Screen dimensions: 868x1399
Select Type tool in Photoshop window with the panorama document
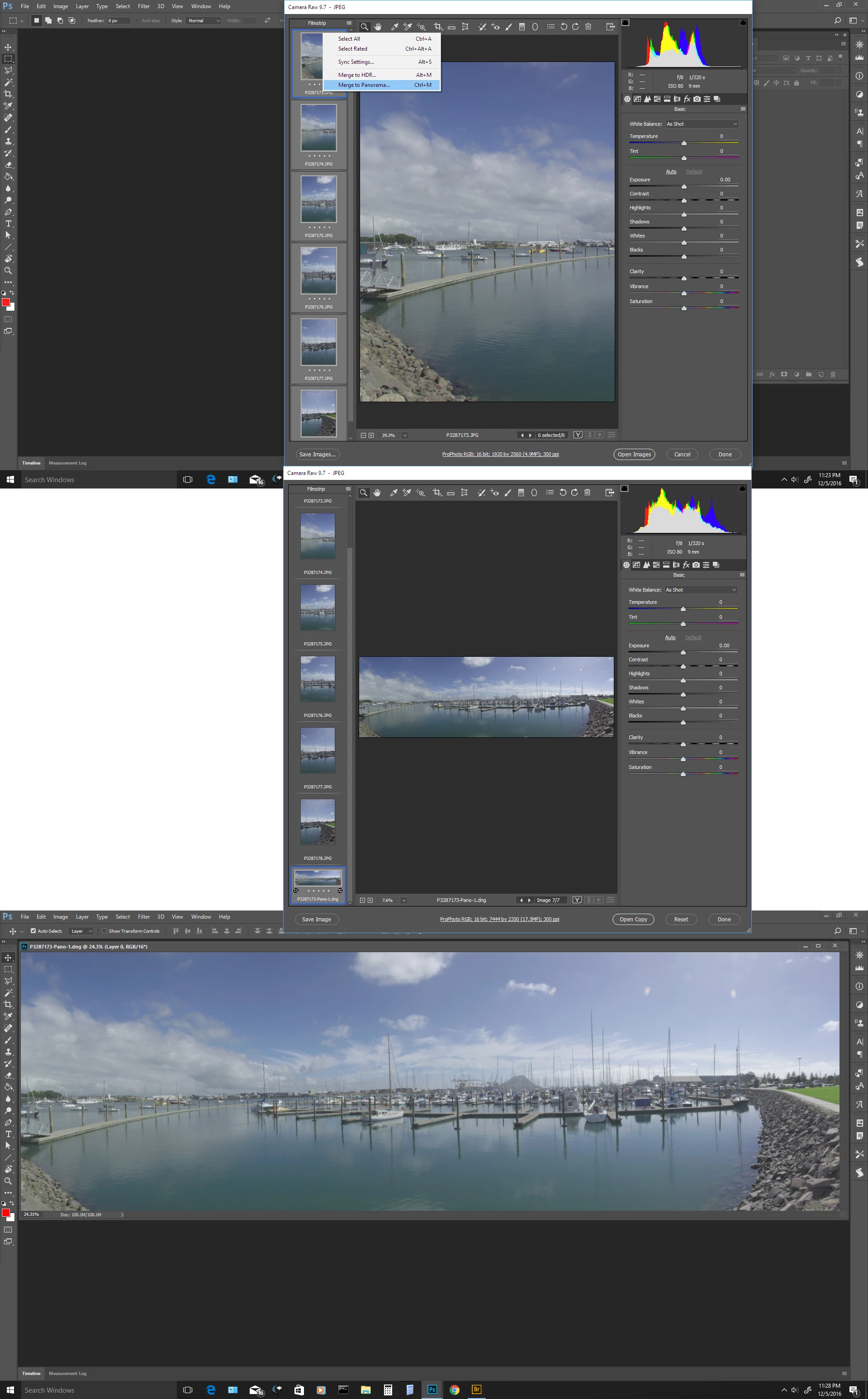coord(8,1134)
